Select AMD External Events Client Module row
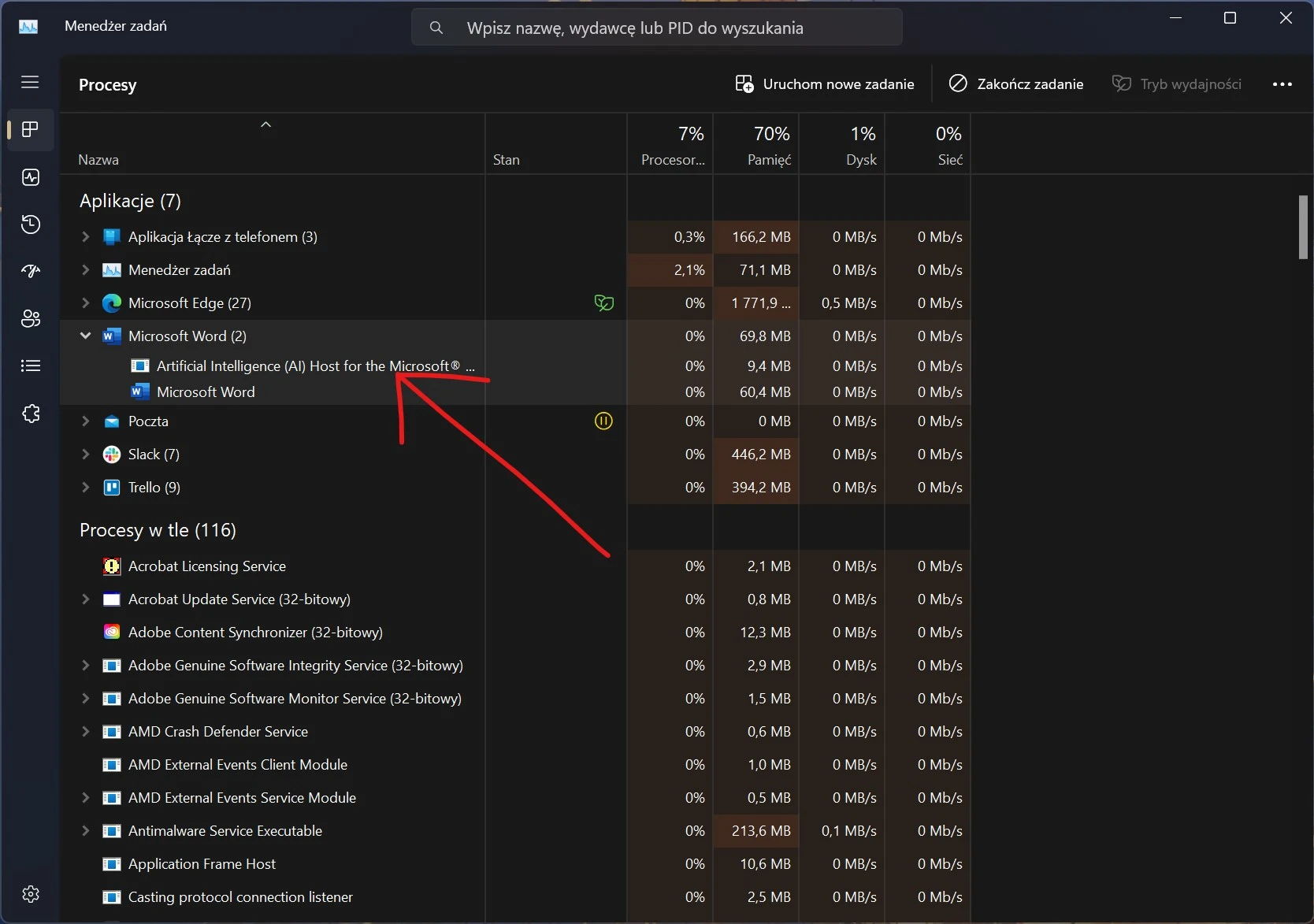1314x924 pixels. click(515, 765)
